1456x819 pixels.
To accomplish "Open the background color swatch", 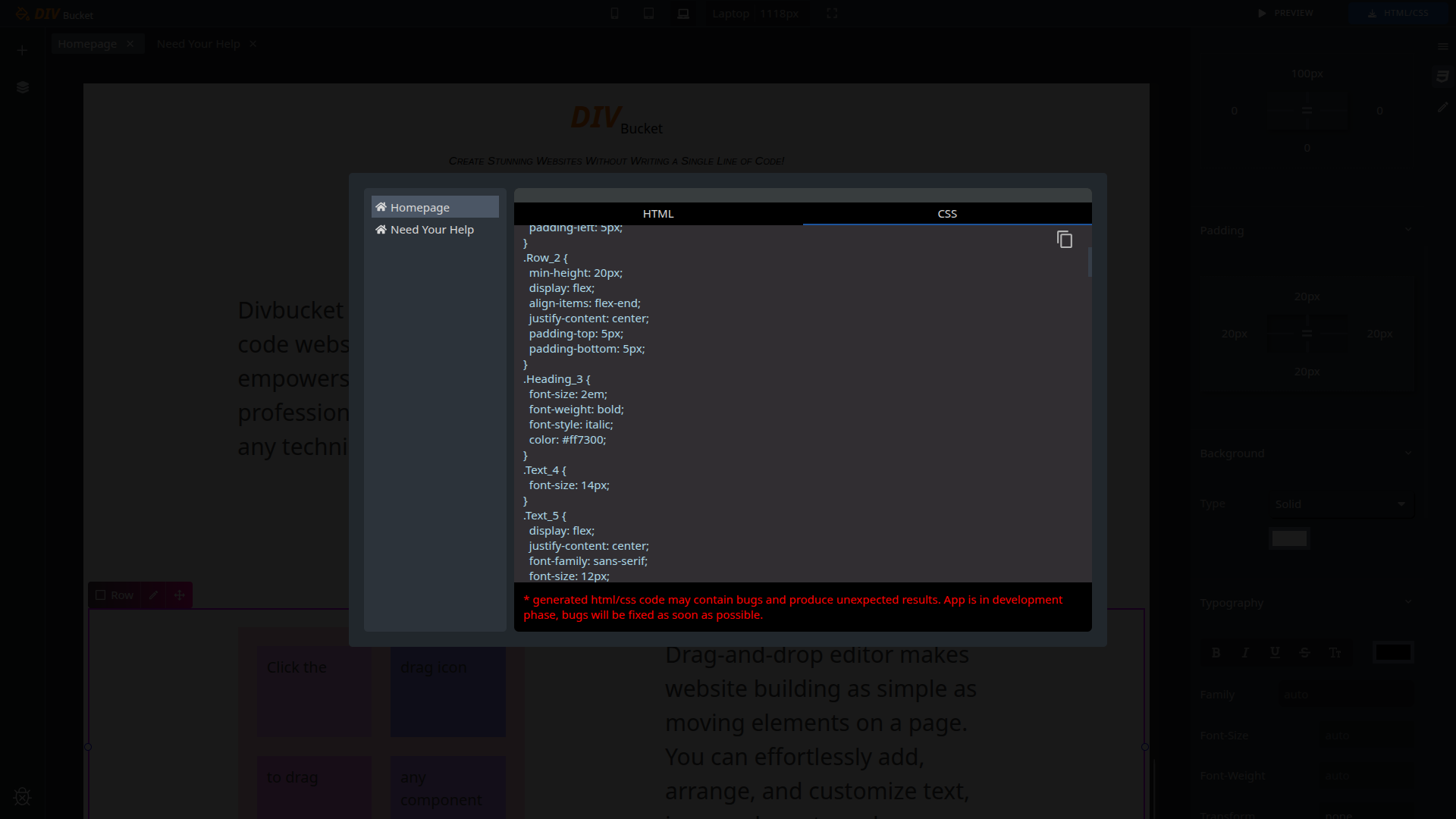I will [x=1289, y=538].
